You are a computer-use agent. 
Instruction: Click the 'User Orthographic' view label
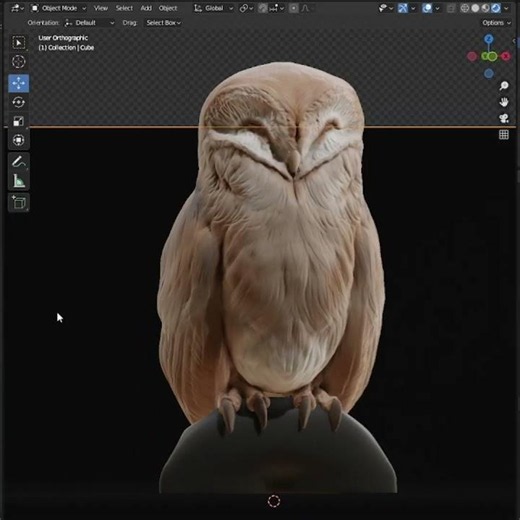click(63, 38)
